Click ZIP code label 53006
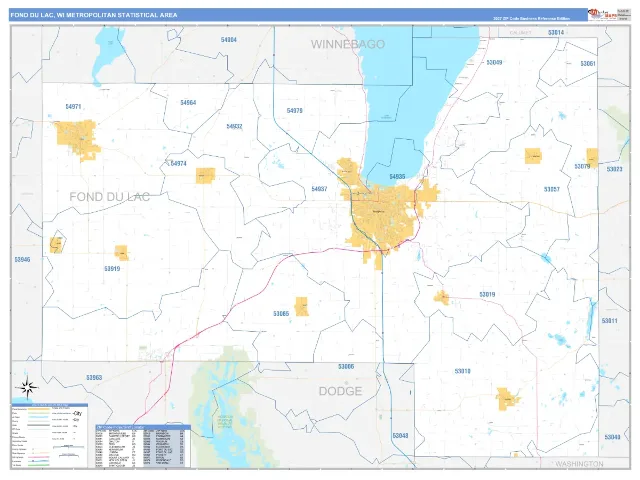640x480 pixels. [x=346, y=367]
